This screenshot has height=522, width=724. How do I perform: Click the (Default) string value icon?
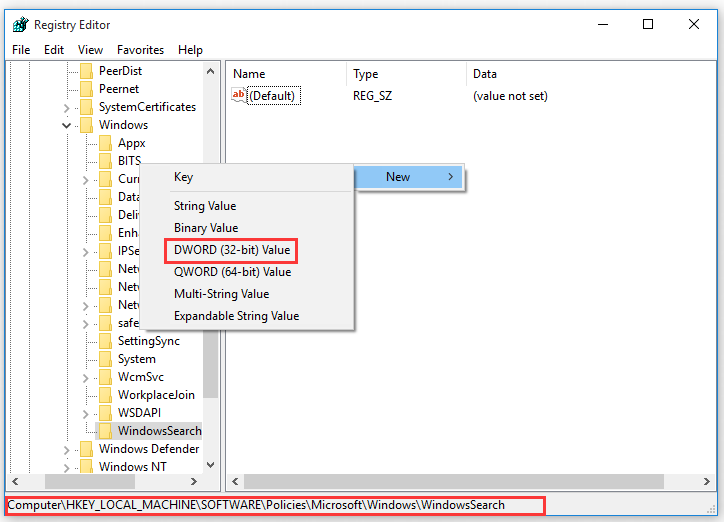point(239,96)
